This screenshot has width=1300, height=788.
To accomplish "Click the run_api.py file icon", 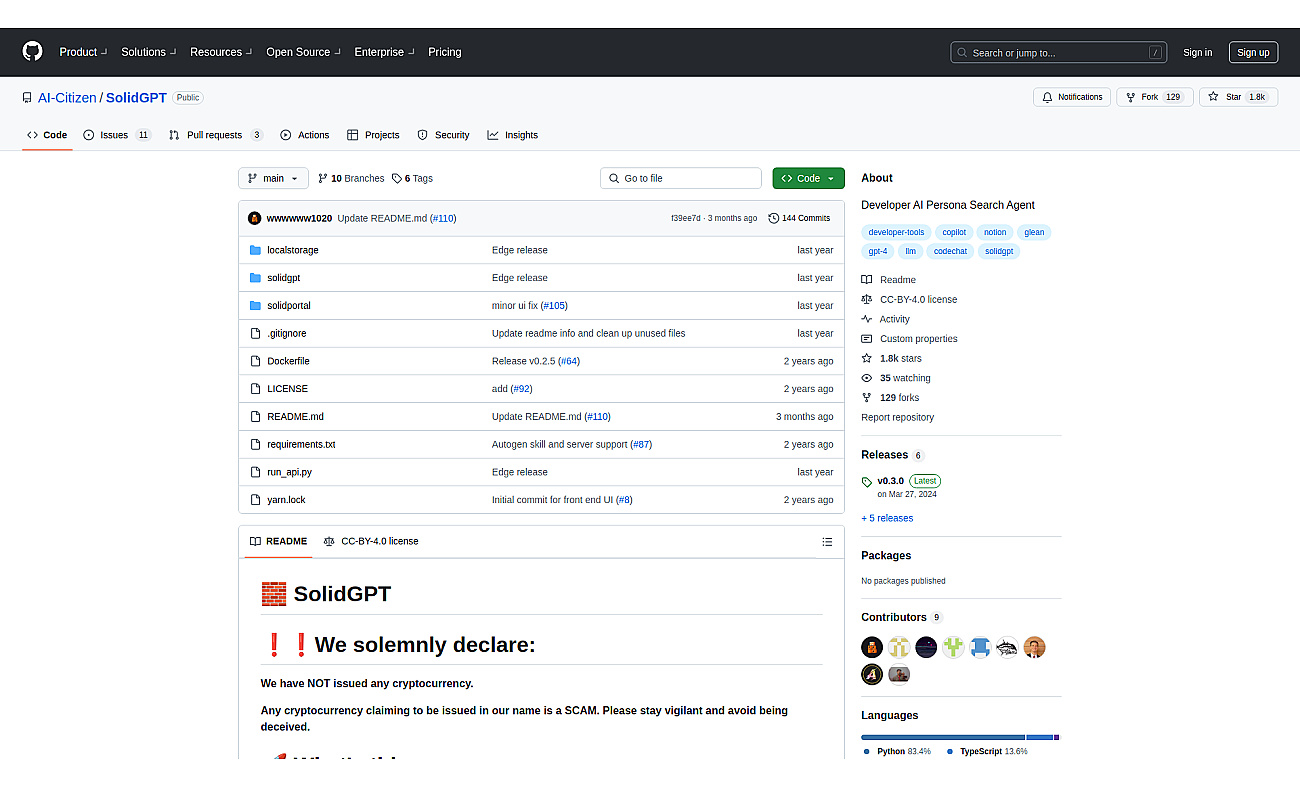I will click(x=255, y=472).
